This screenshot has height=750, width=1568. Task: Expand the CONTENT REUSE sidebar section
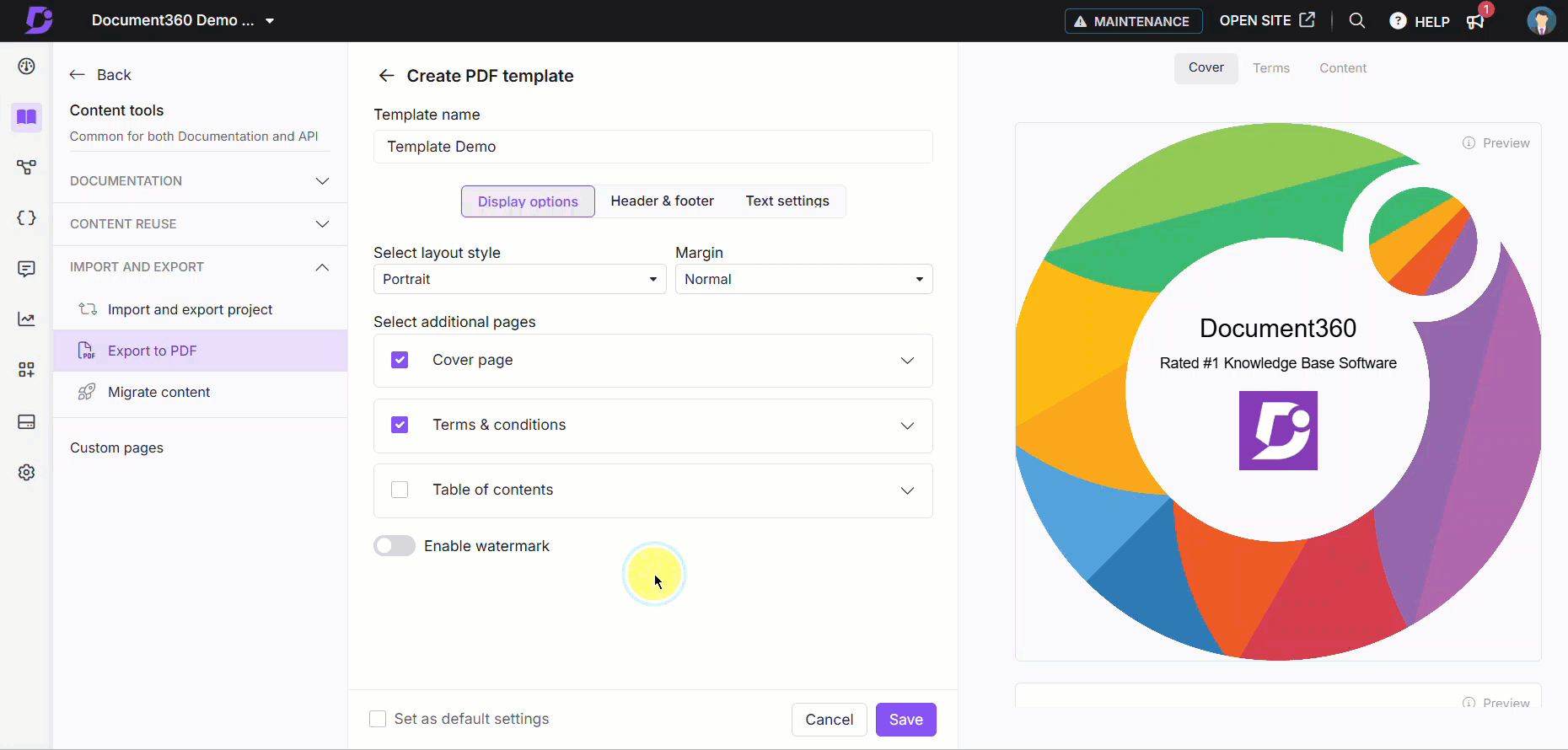coord(200,224)
